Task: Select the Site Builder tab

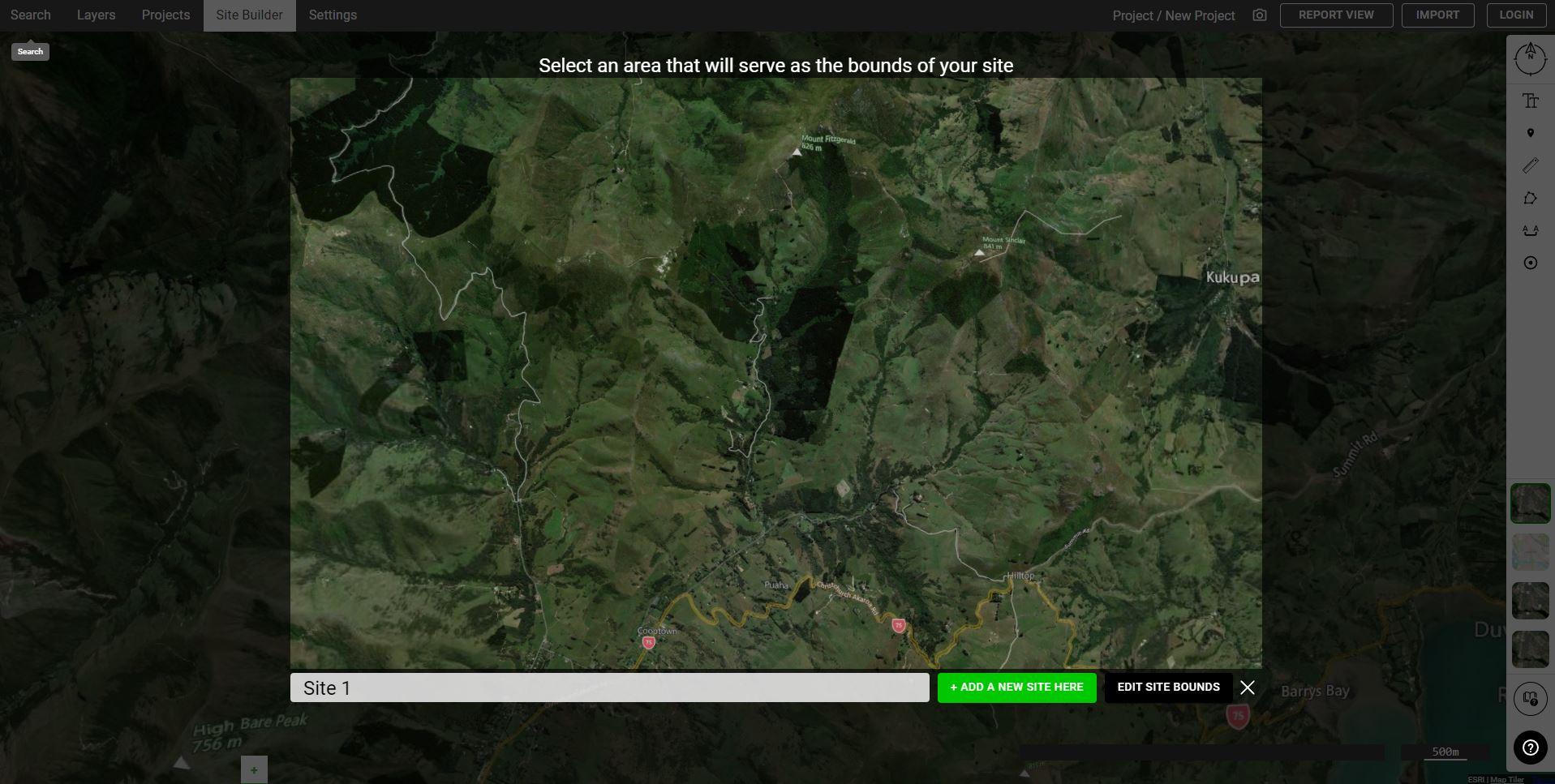Action: point(249,15)
